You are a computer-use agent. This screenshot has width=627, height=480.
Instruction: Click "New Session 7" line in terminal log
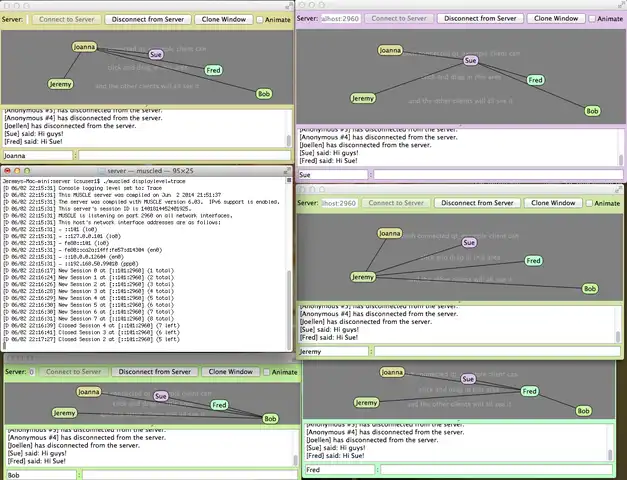[x=91, y=319]
